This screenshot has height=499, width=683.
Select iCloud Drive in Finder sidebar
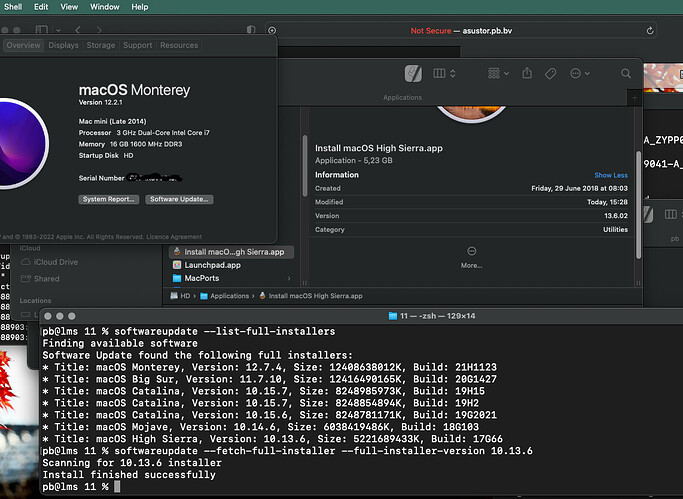(50, 262)
